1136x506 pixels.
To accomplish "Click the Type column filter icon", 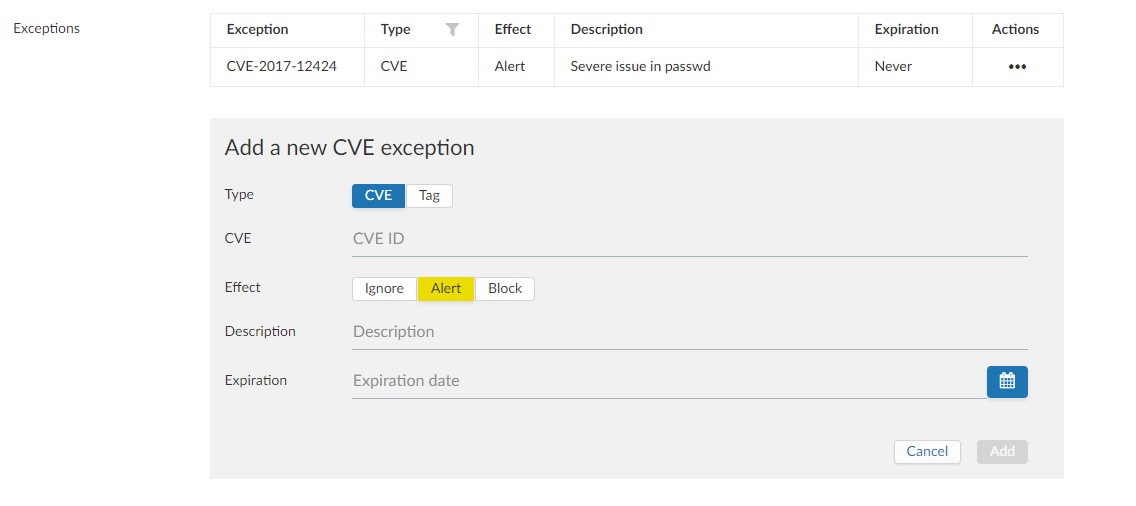I will click(x=452, y=30).
